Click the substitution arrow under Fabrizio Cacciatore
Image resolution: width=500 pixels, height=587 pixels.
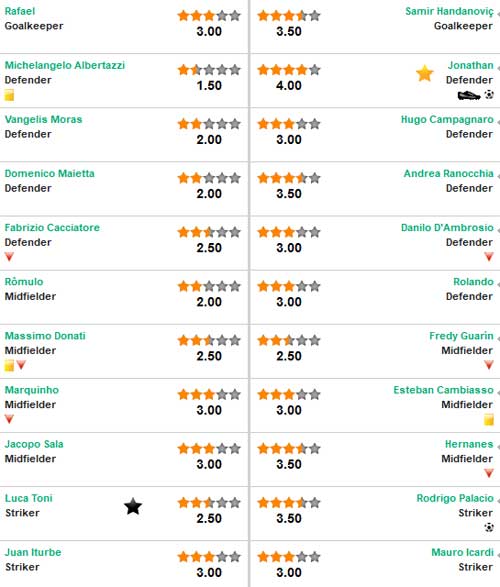click(9, 256)
